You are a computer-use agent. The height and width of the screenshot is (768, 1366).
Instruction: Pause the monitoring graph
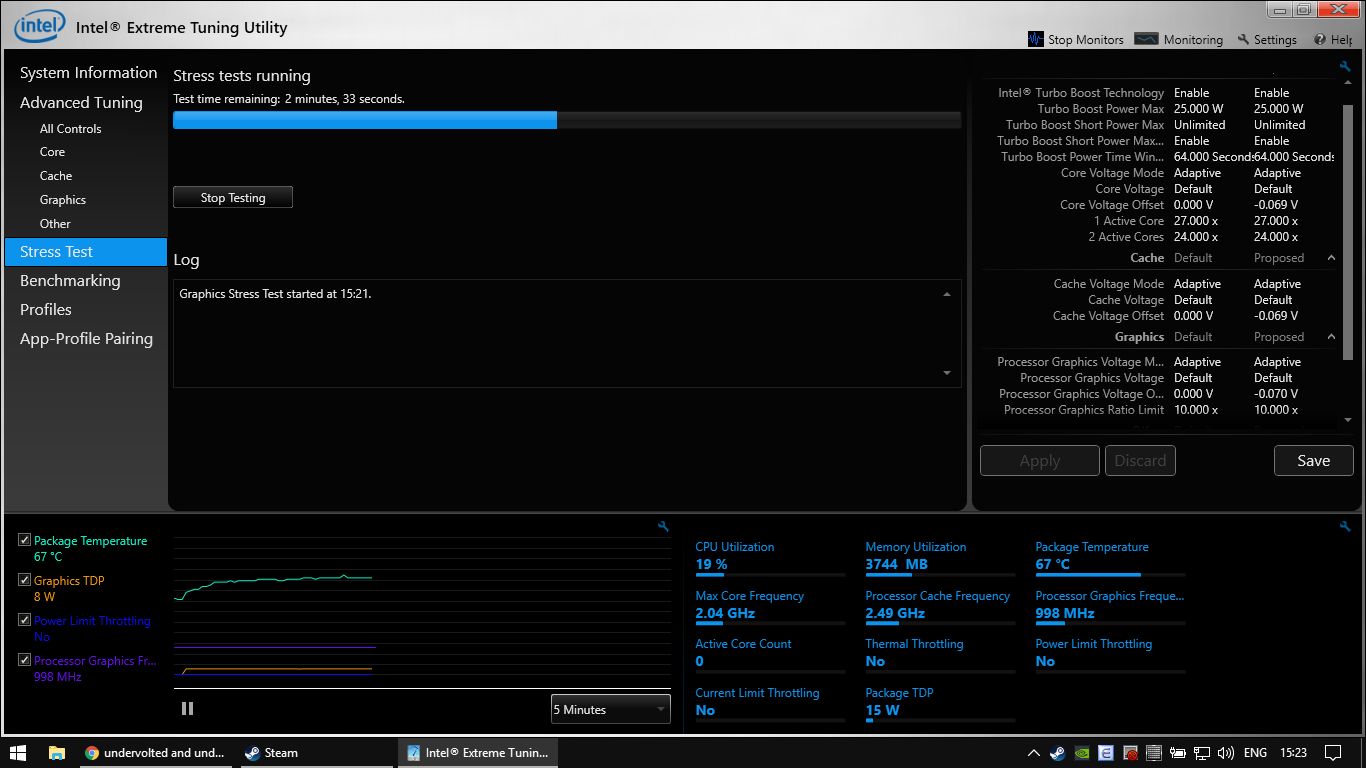(x=187, y=708)
